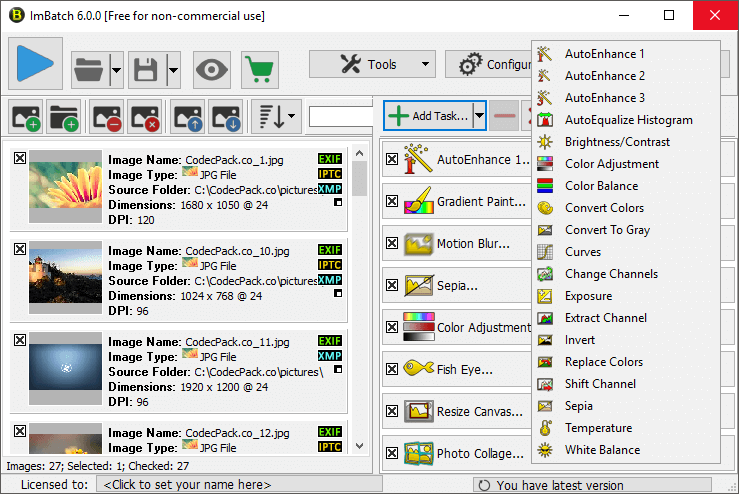Select the CodecPack.co_10.jpg castle thumbnail
Image resolution: width=739 pixels, height=494 pixels.
pyautogui.click(x=66, y=272)
